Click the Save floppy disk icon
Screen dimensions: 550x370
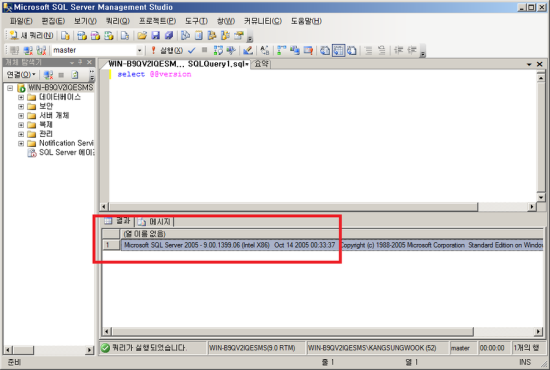coord(155,35)
